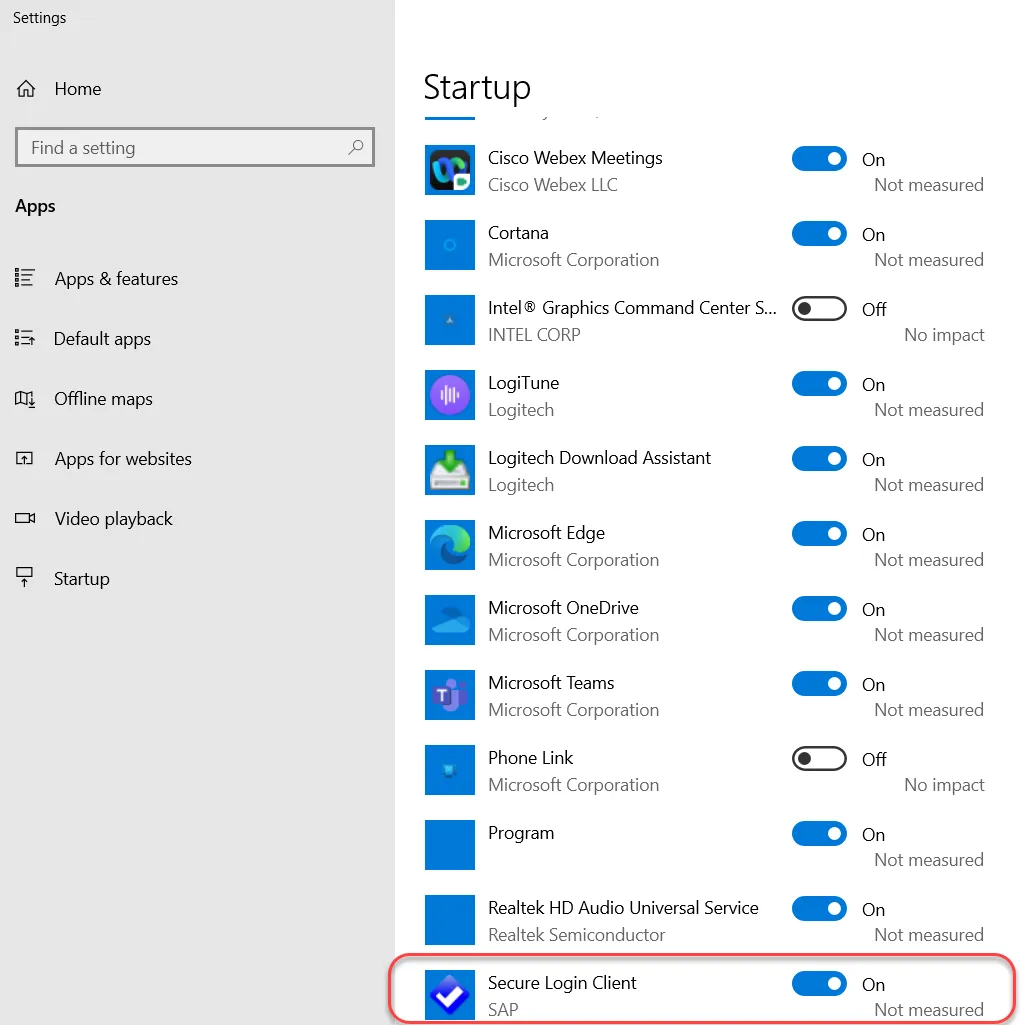Toggle LogiTune startup switch
The image size is (1026, 1025).
(819, 384)
